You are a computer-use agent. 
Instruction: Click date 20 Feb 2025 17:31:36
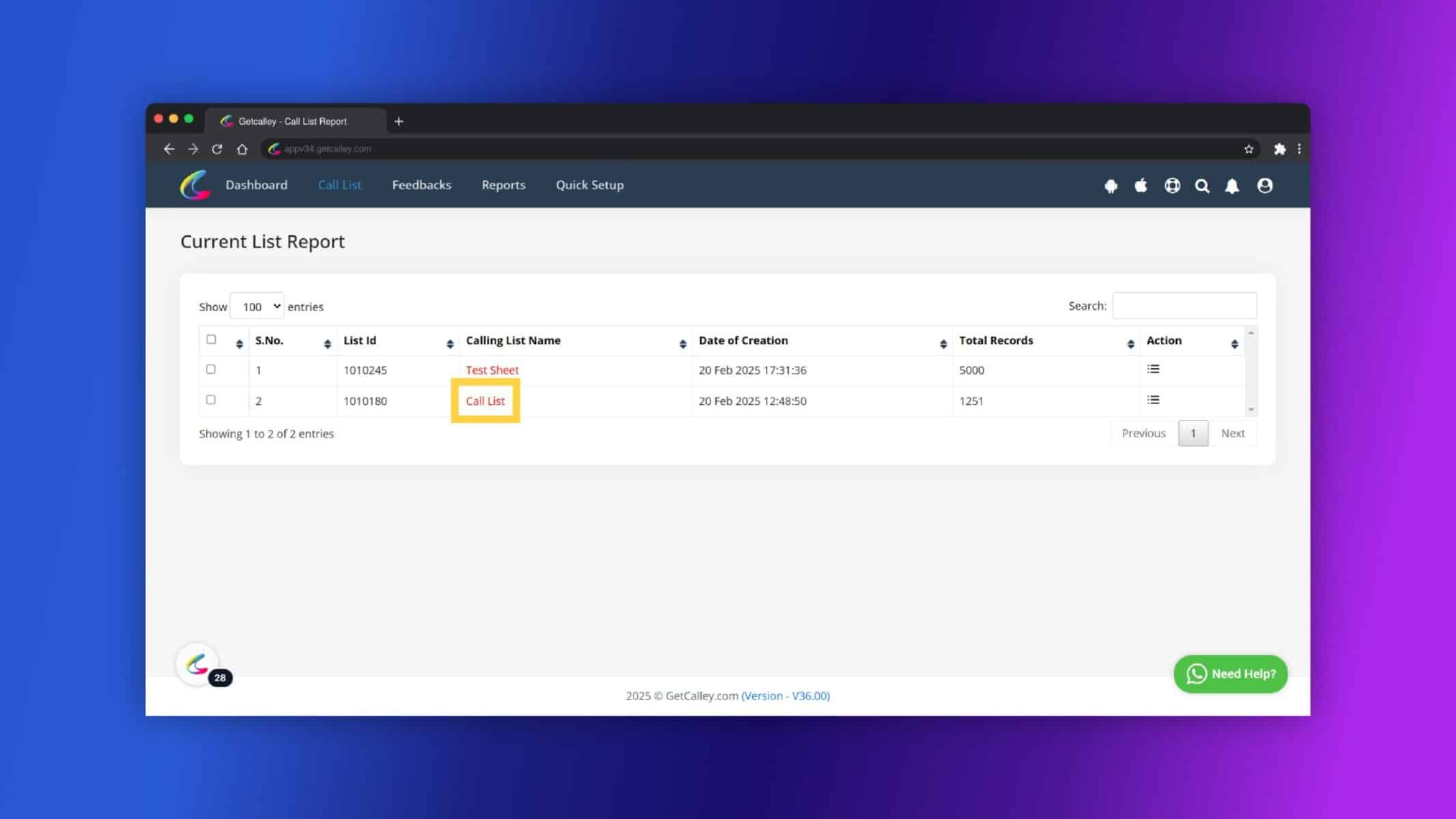752,370
